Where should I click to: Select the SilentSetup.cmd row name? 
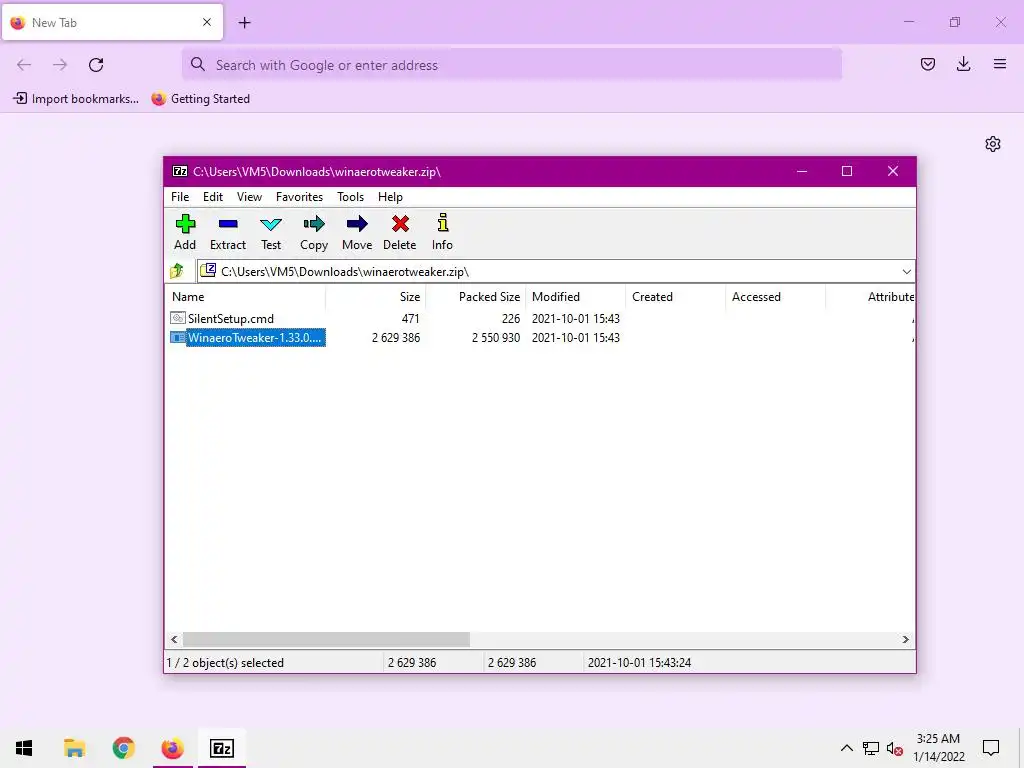click(x=231, y=319)
